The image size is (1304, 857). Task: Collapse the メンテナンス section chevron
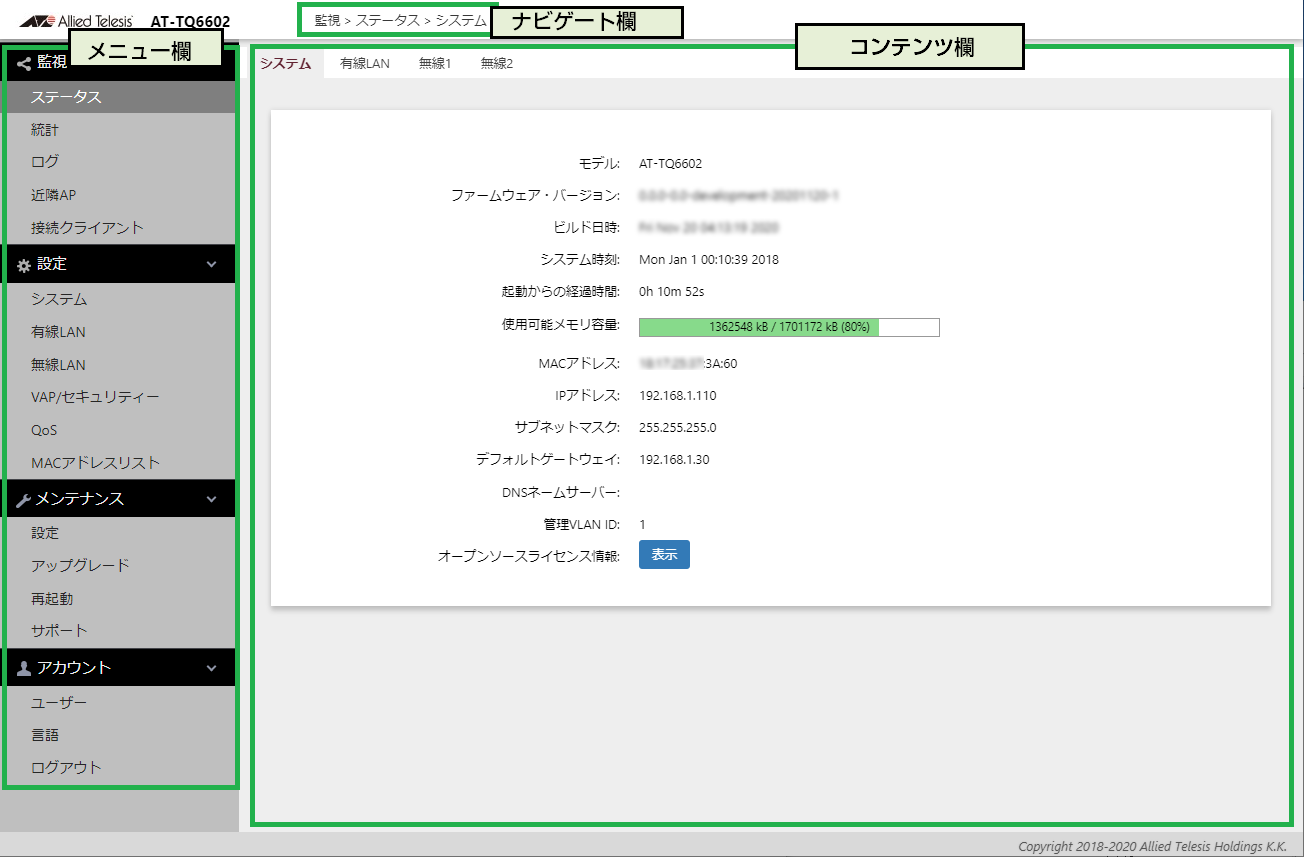tap(211, 499)
